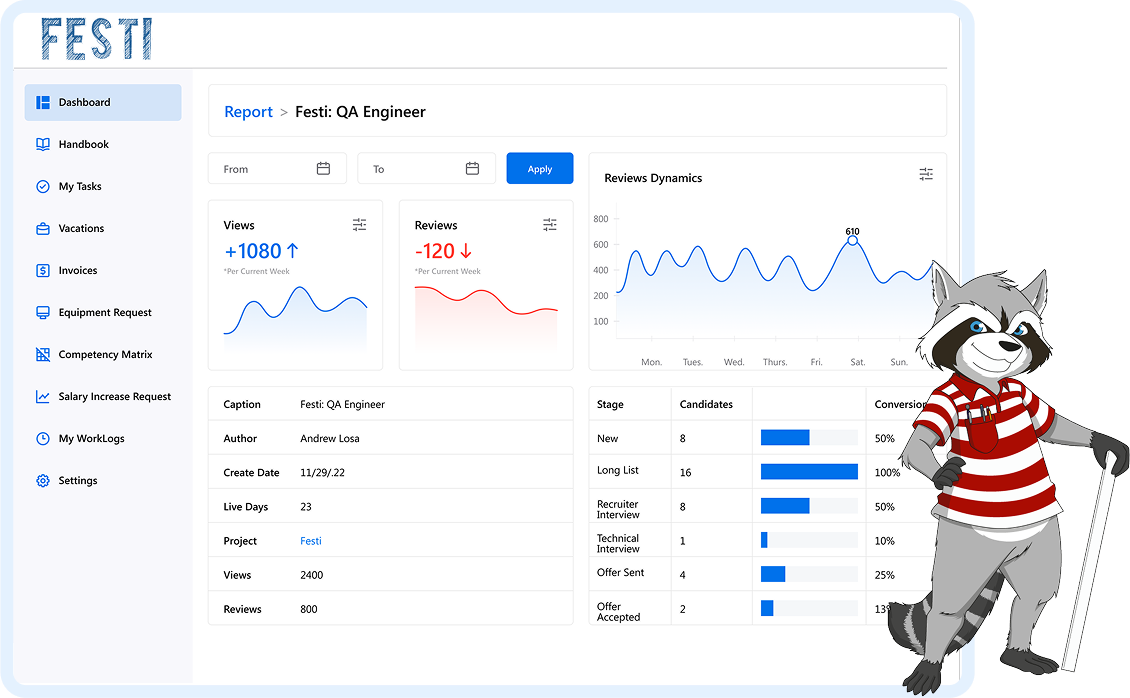Image resolution: width=1130 pixels, height=698 pixels.
Task: Open the To date calendar picker
Action: tap(472, 169)
